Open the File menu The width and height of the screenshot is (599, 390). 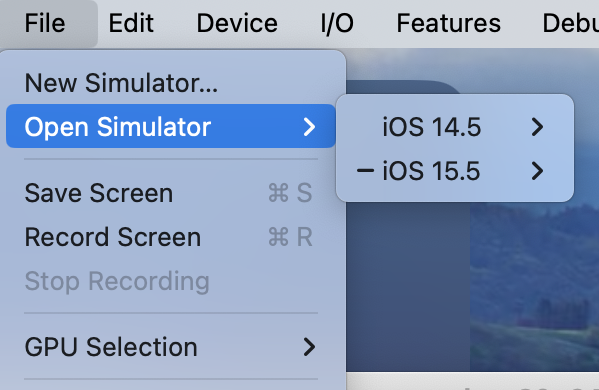pos(45,23)
